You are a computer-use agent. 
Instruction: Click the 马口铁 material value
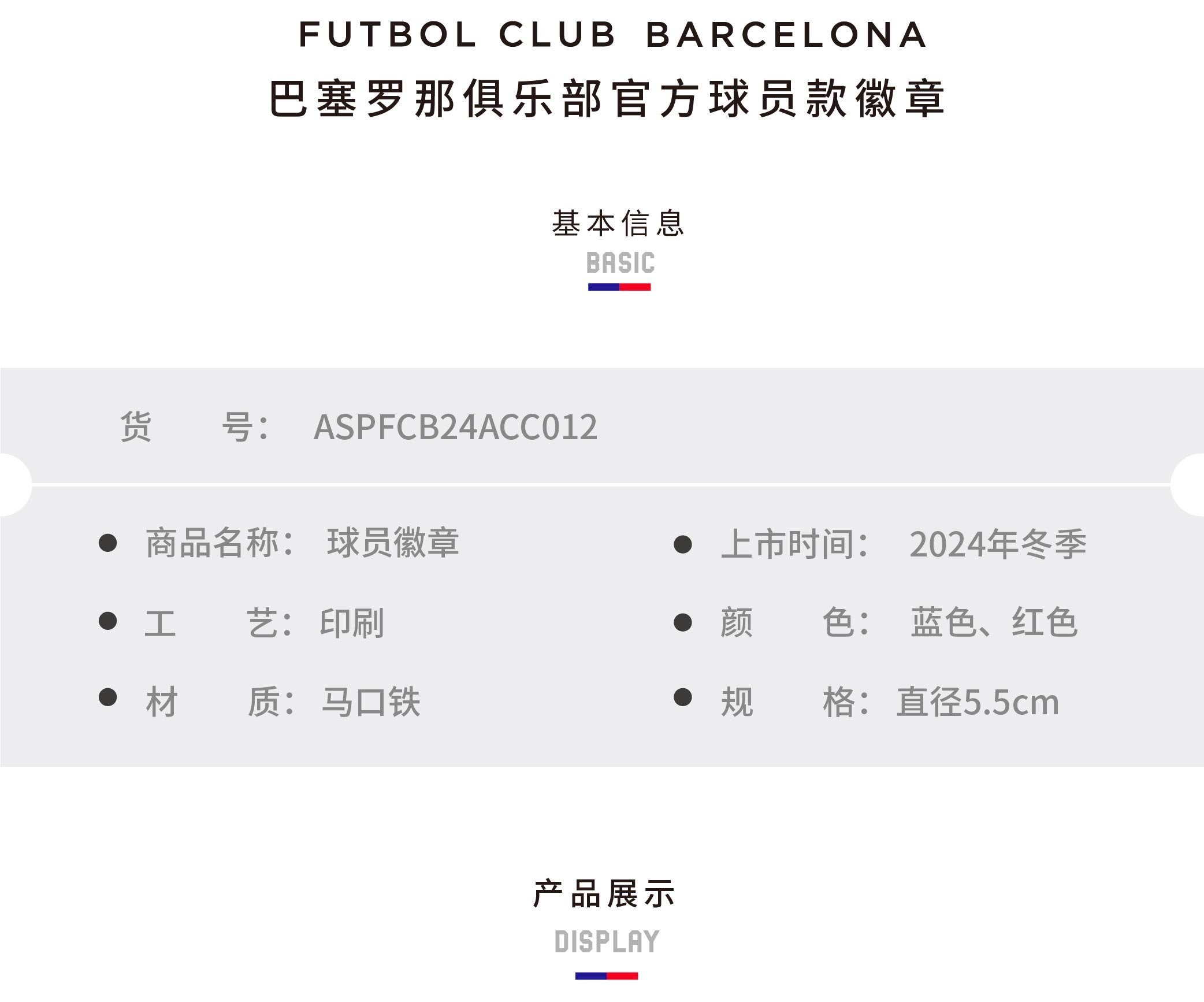(371, 702)
